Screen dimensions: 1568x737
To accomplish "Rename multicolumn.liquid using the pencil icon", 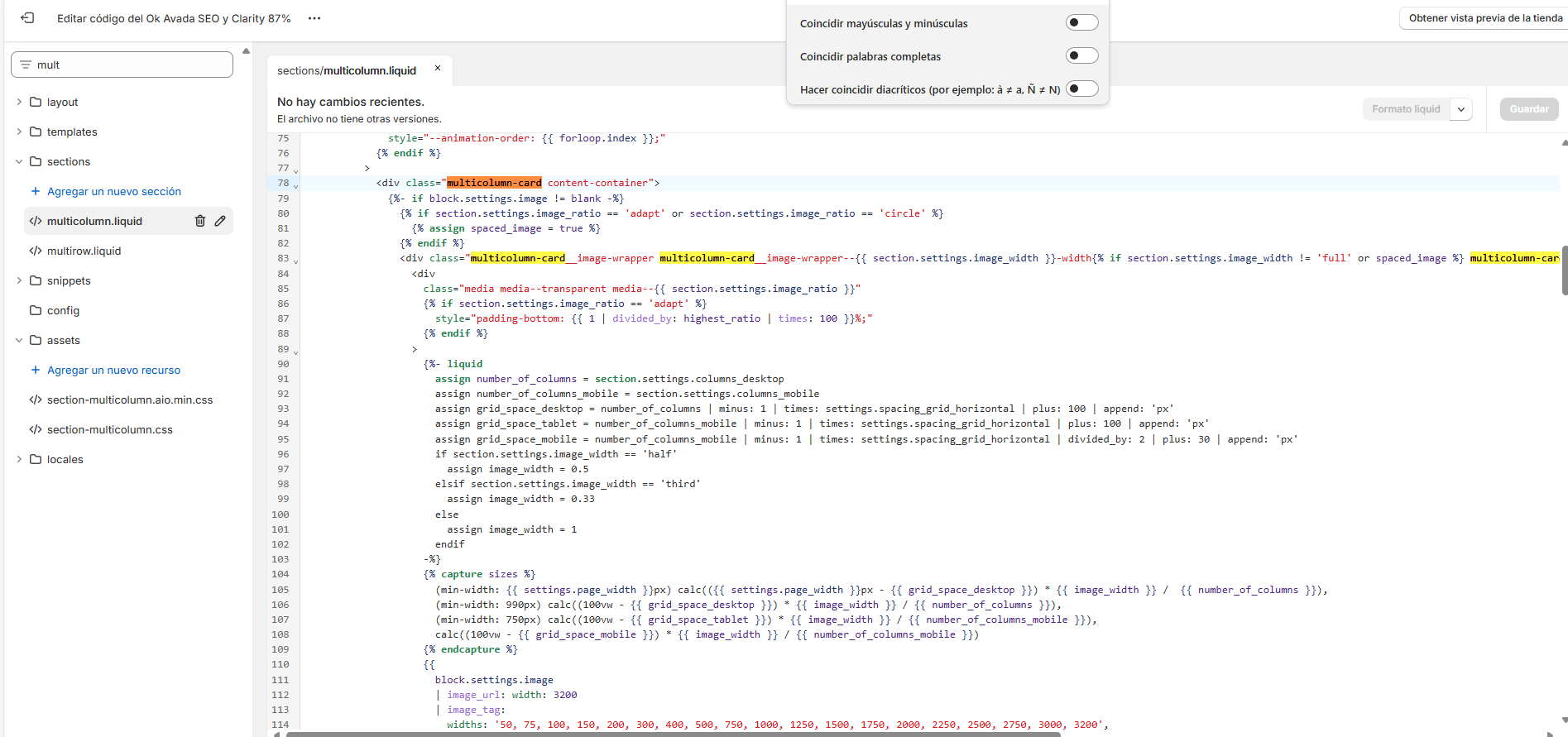I will (x=220, y=221).
